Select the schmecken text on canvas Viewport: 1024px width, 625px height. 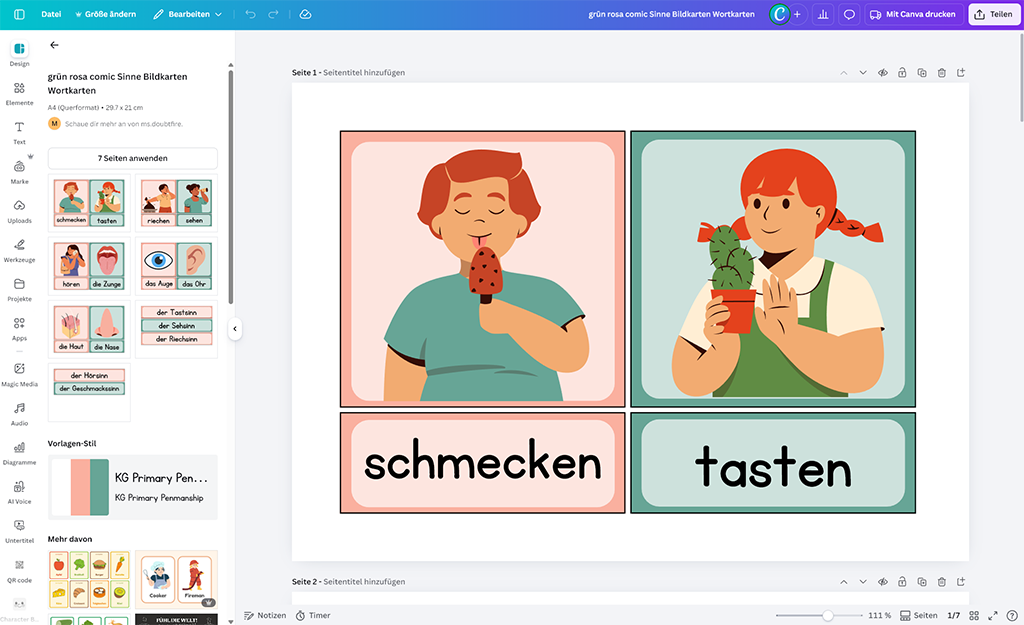(x=483, y=462)
